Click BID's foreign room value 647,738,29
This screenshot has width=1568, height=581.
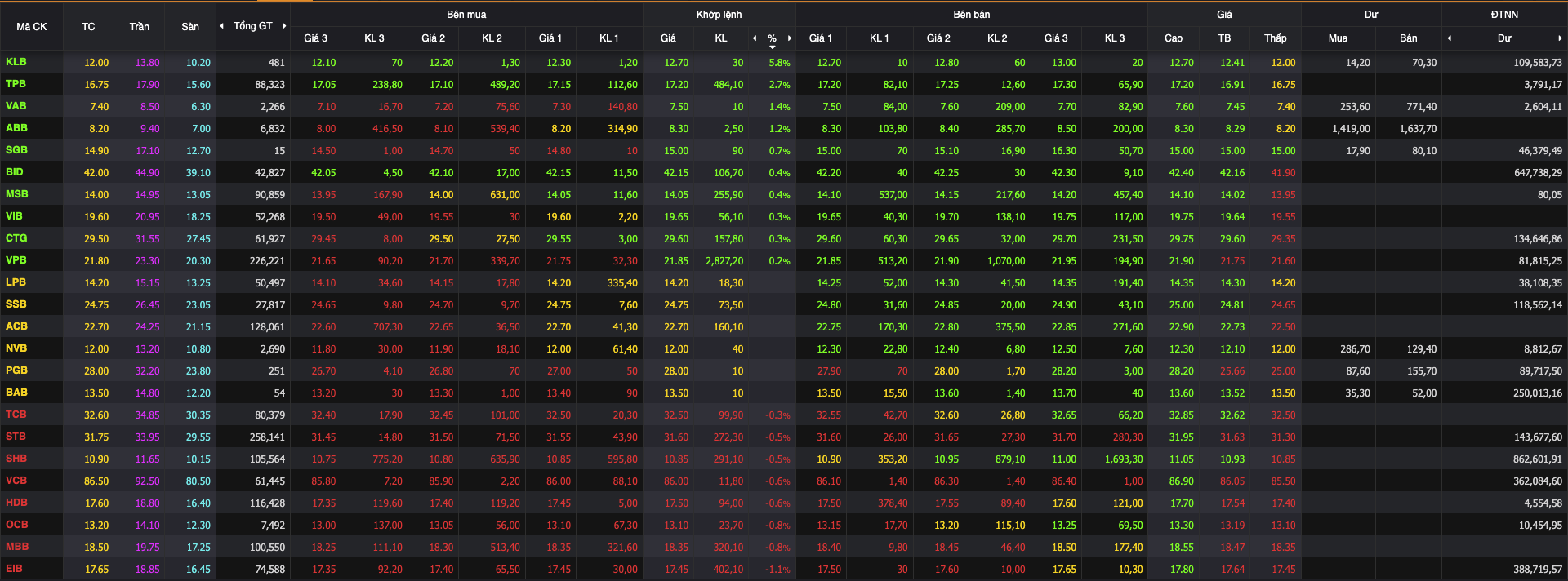coord(1538,173)
